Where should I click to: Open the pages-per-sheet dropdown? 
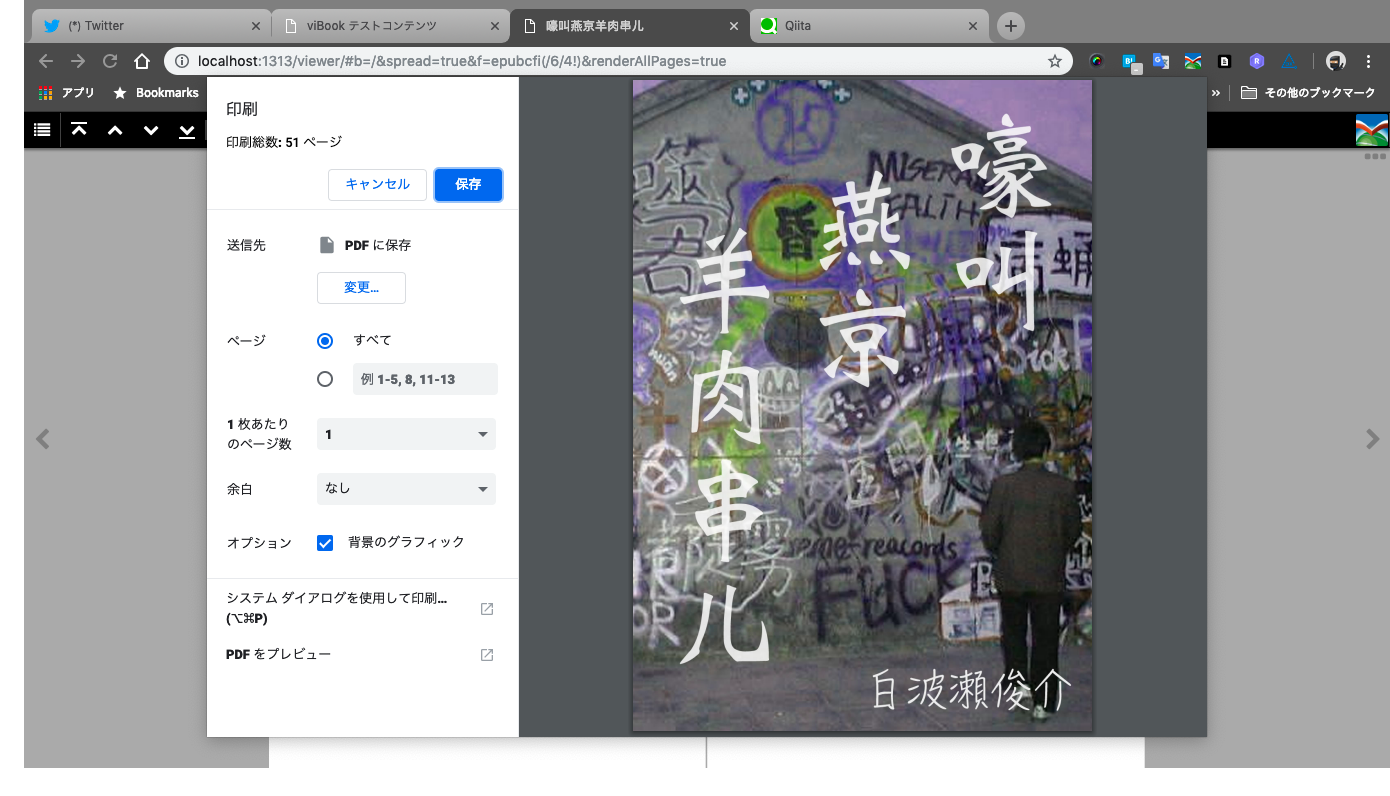click(x=405, y=434)
